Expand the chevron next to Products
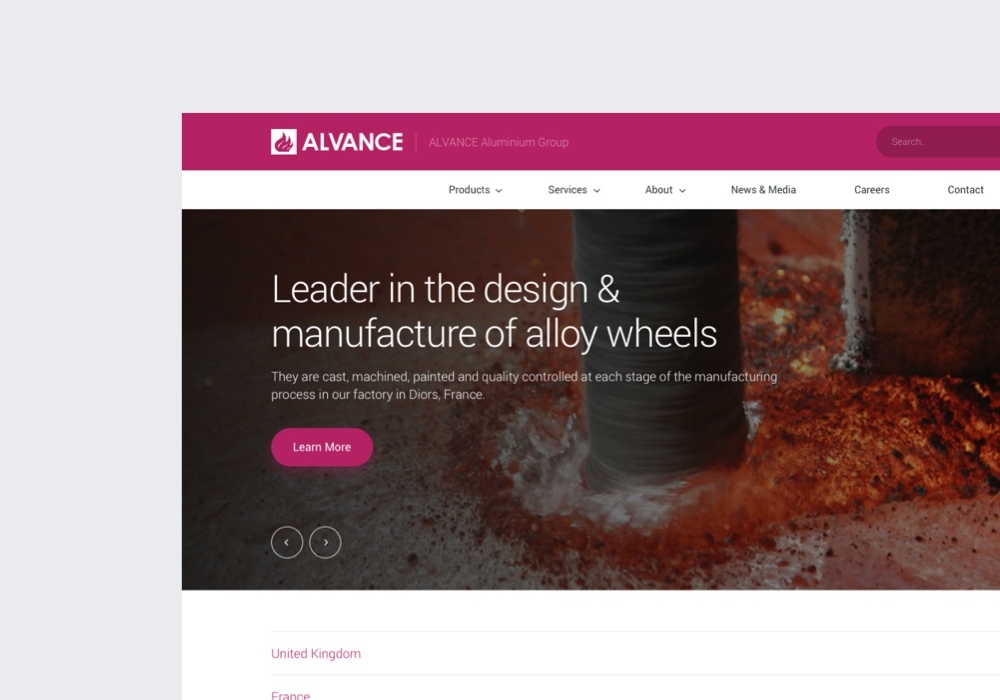 (499, 191)
